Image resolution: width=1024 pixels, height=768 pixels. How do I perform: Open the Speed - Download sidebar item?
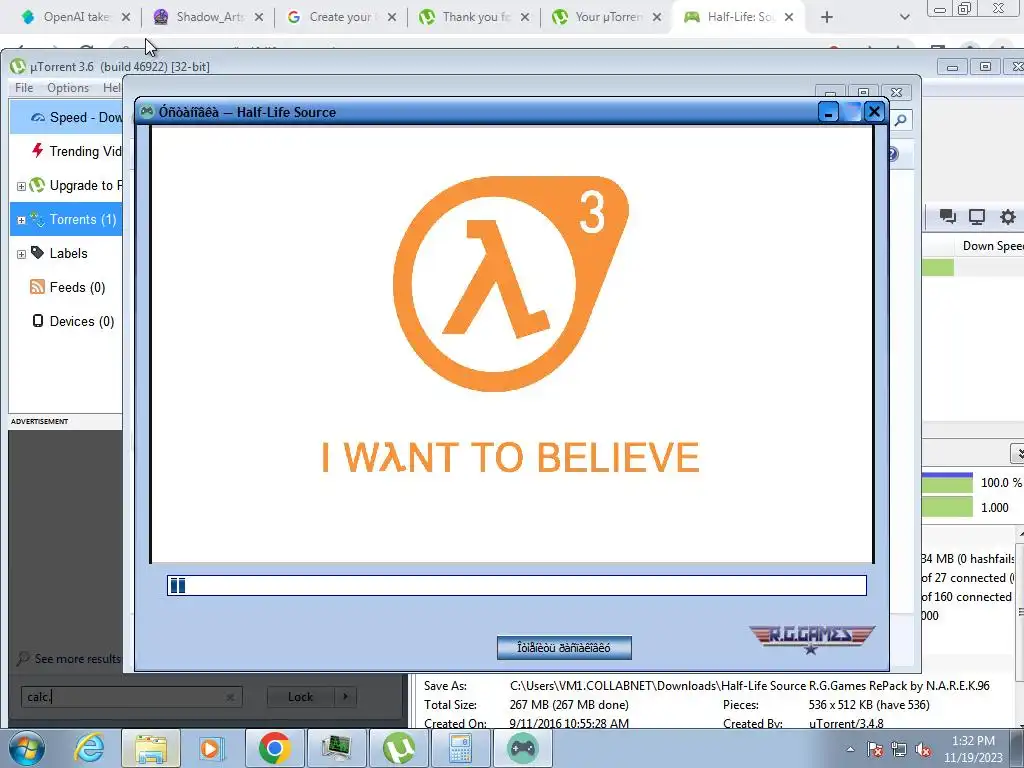pos(67,118)
